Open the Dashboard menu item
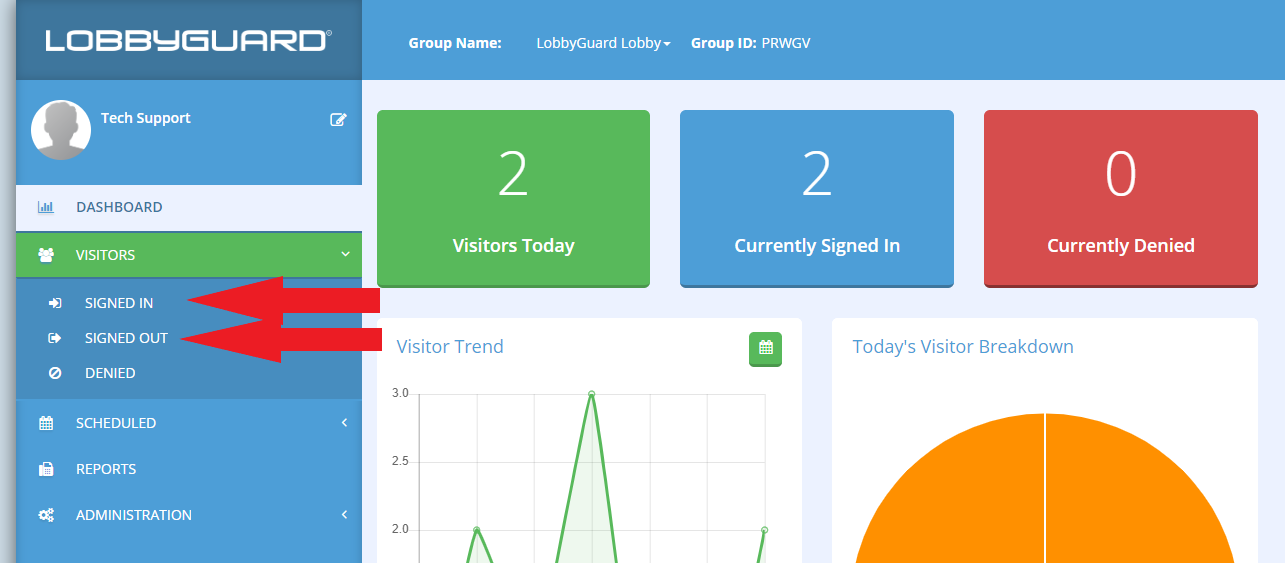This screenshot has width=1285, height=563. click(189, 207)
